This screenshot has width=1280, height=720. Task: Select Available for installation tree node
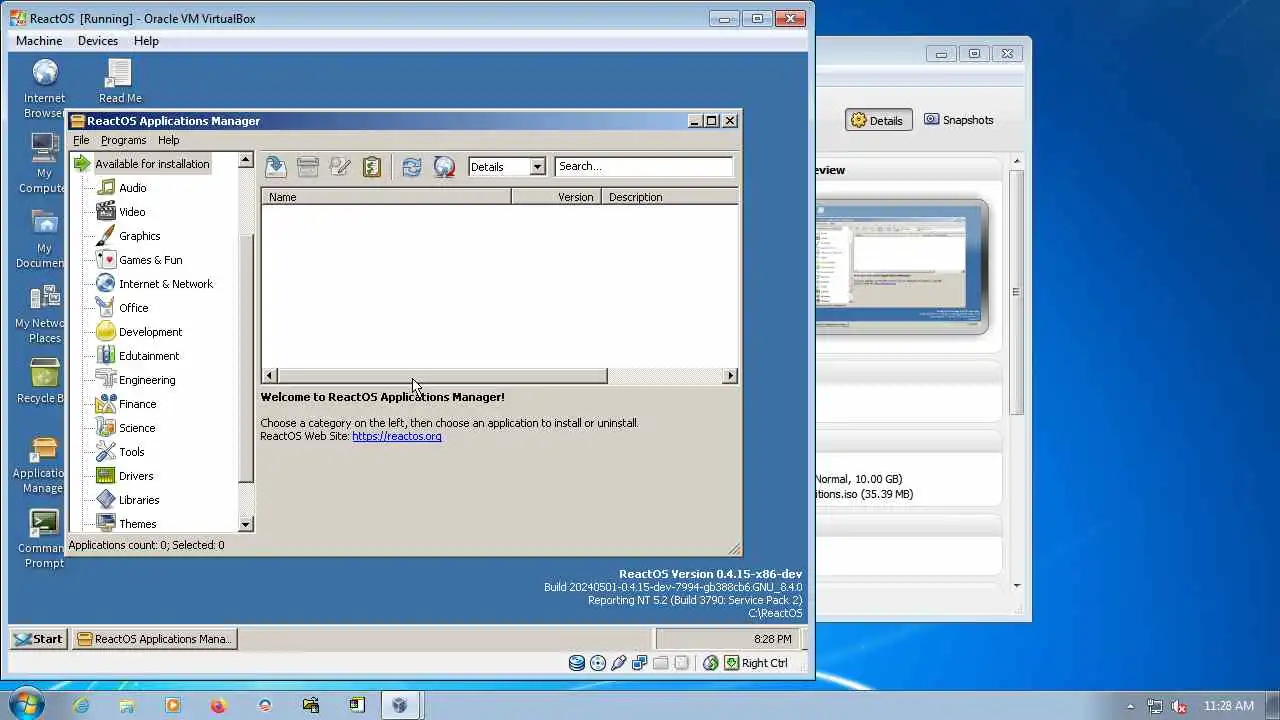(152, 164)
